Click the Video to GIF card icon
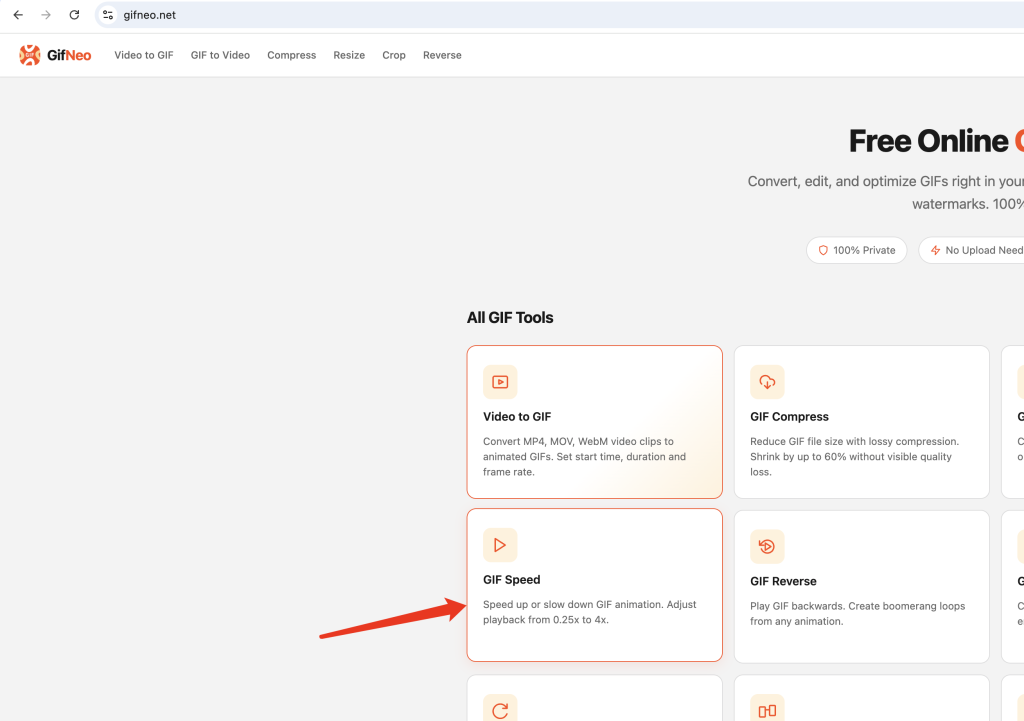Image resolution: width=1024 pixels, height=721 pixels. coord(500,382)
